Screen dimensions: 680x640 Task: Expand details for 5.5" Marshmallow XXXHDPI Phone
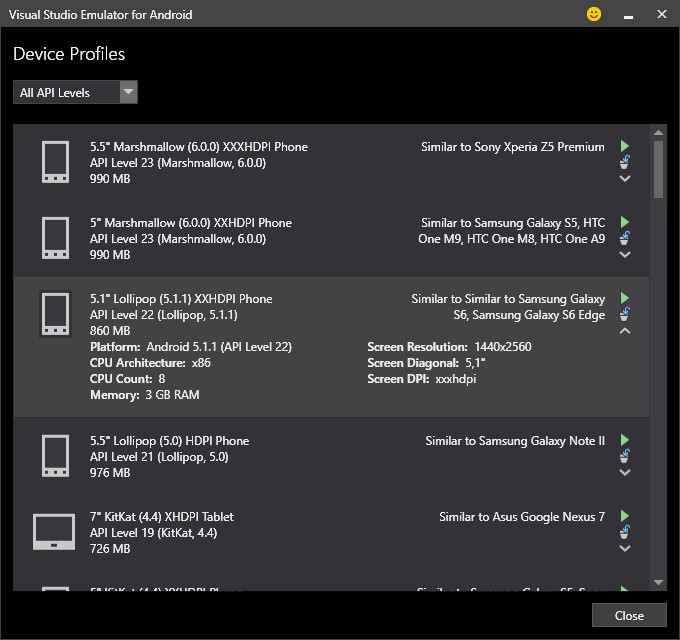[624, 178]
